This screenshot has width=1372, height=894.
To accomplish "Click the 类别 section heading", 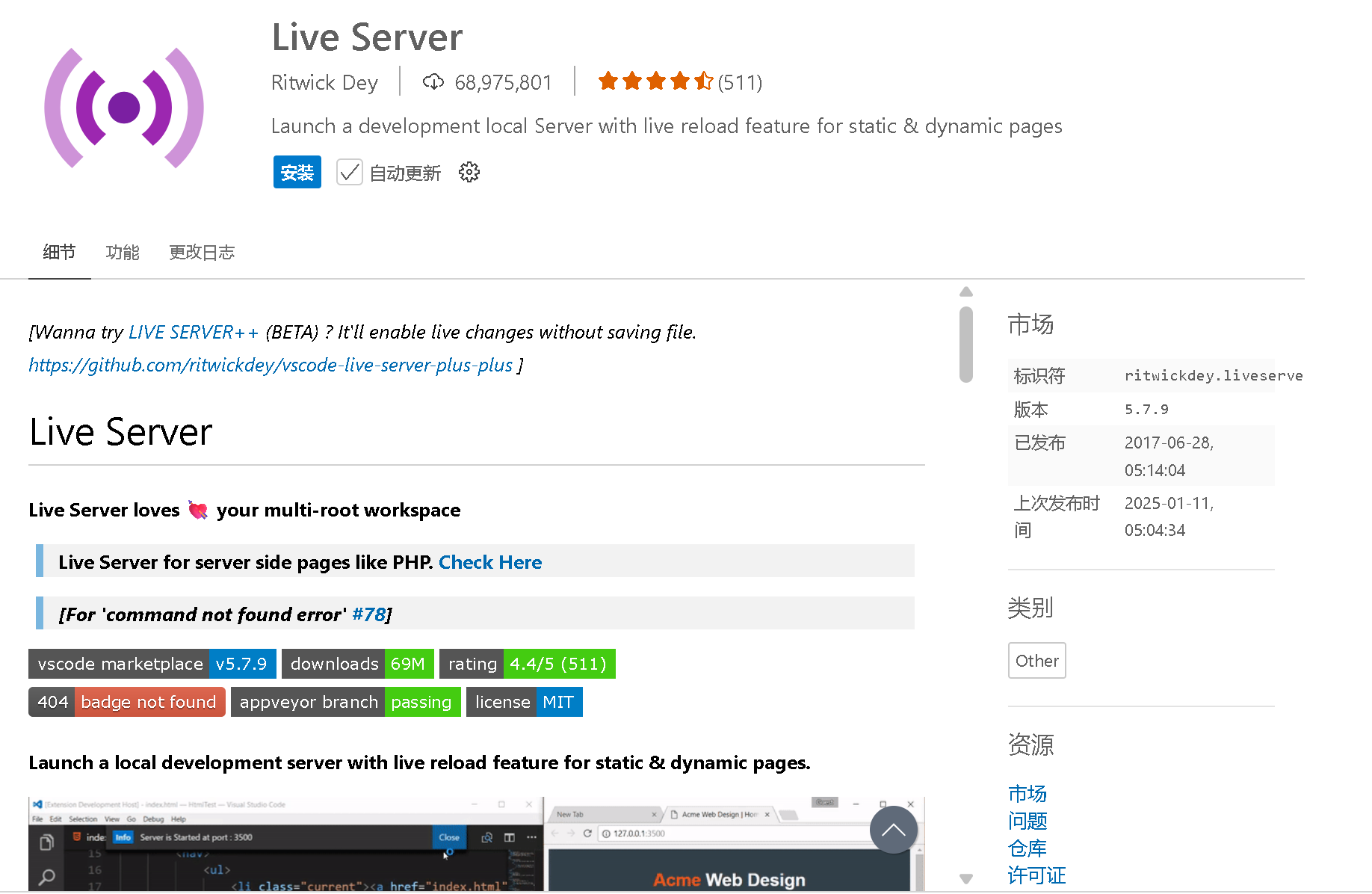I will tap(1030, 608).
